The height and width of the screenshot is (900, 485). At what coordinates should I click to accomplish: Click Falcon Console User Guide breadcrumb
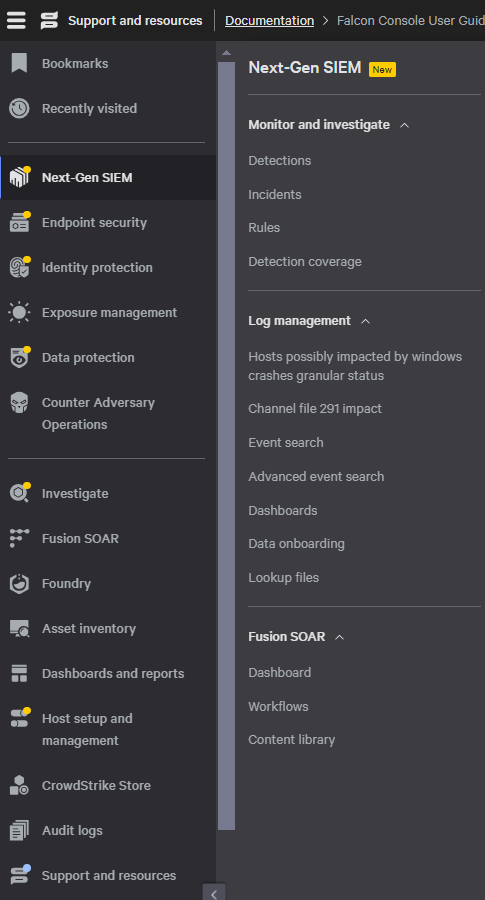tap(411, 21)
